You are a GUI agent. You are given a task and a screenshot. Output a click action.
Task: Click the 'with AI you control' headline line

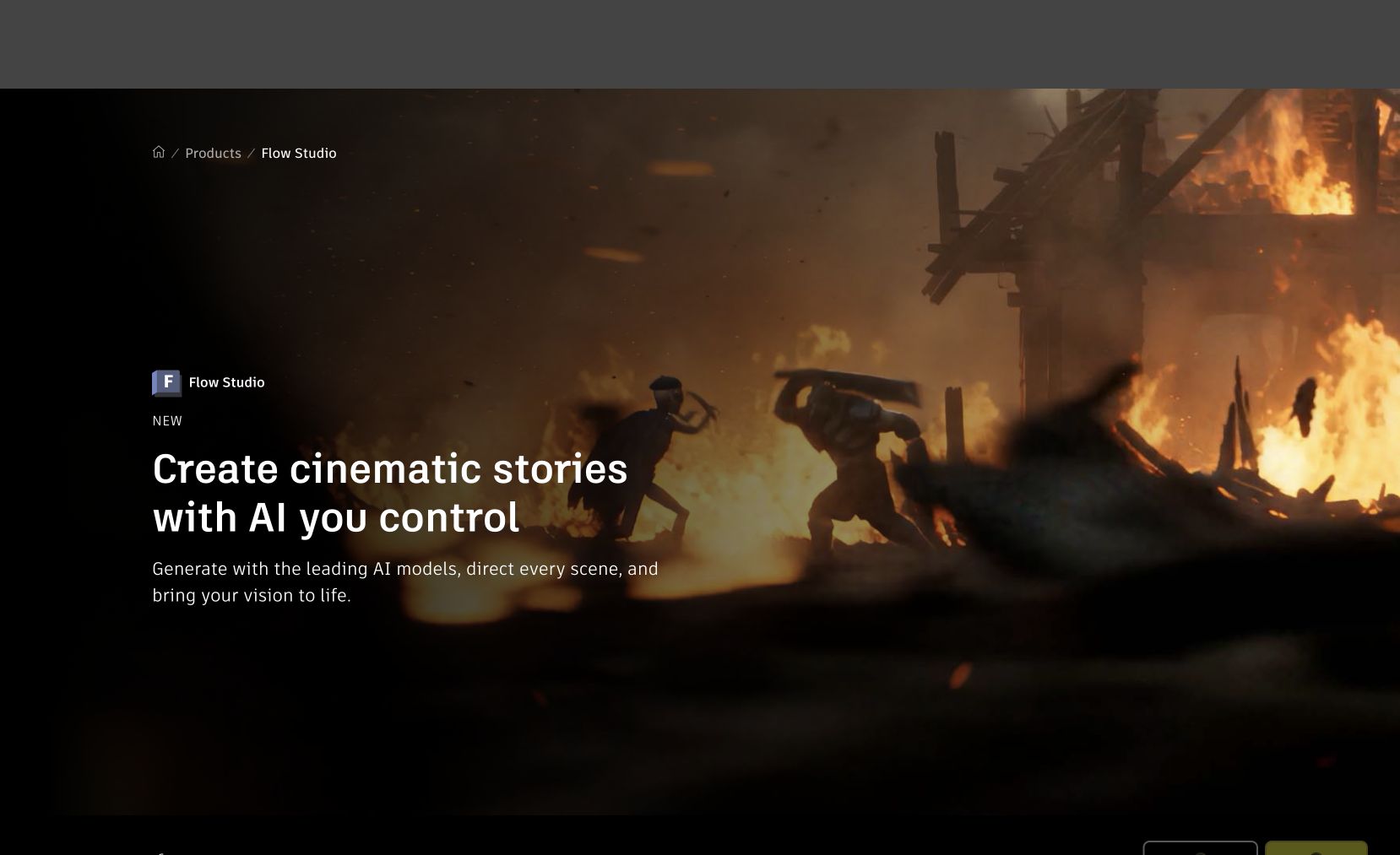pyautogui.click(x=336, y=517)
